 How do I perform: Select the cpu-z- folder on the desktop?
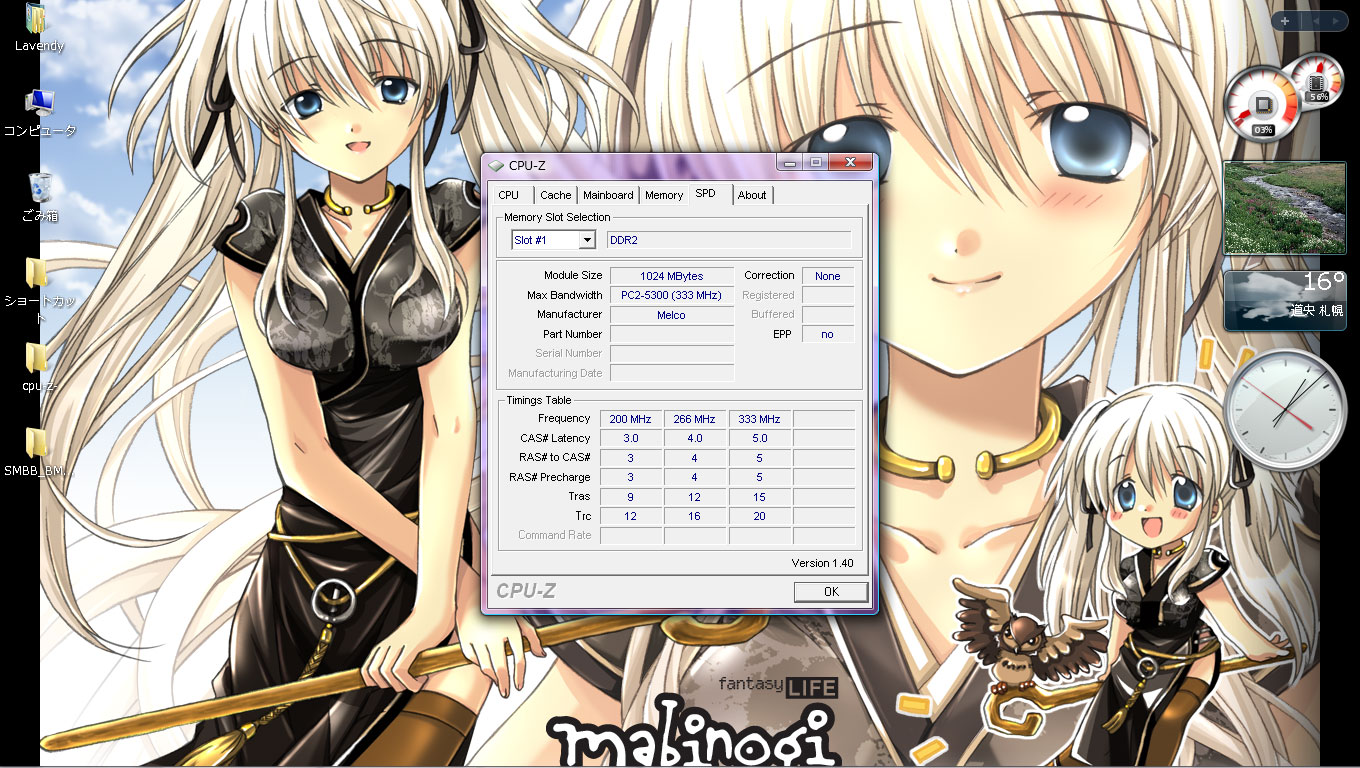(38, 366)
